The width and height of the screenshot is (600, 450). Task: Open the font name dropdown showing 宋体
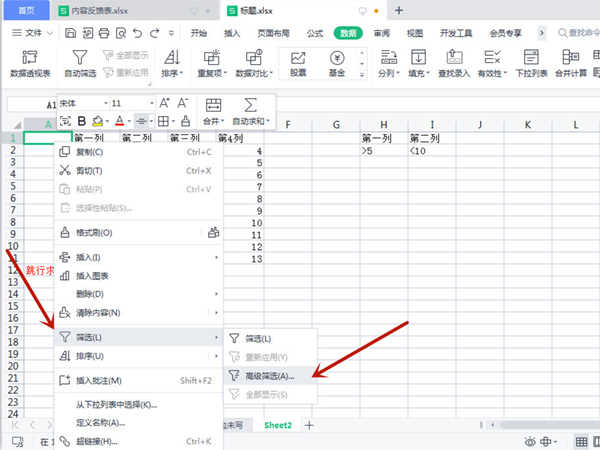point(79,103)
